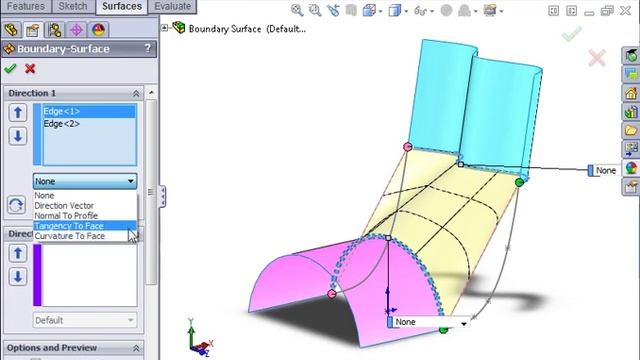Switch to the Surfaces tab
The height and width of the screenshot is (360, 640).
[x=122, y=6]
